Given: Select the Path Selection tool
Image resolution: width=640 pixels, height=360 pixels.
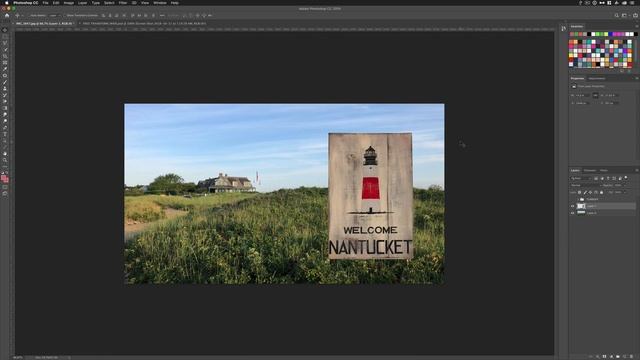Looking at the screenshot, I should pyautogui.click(x=5, y=141).
